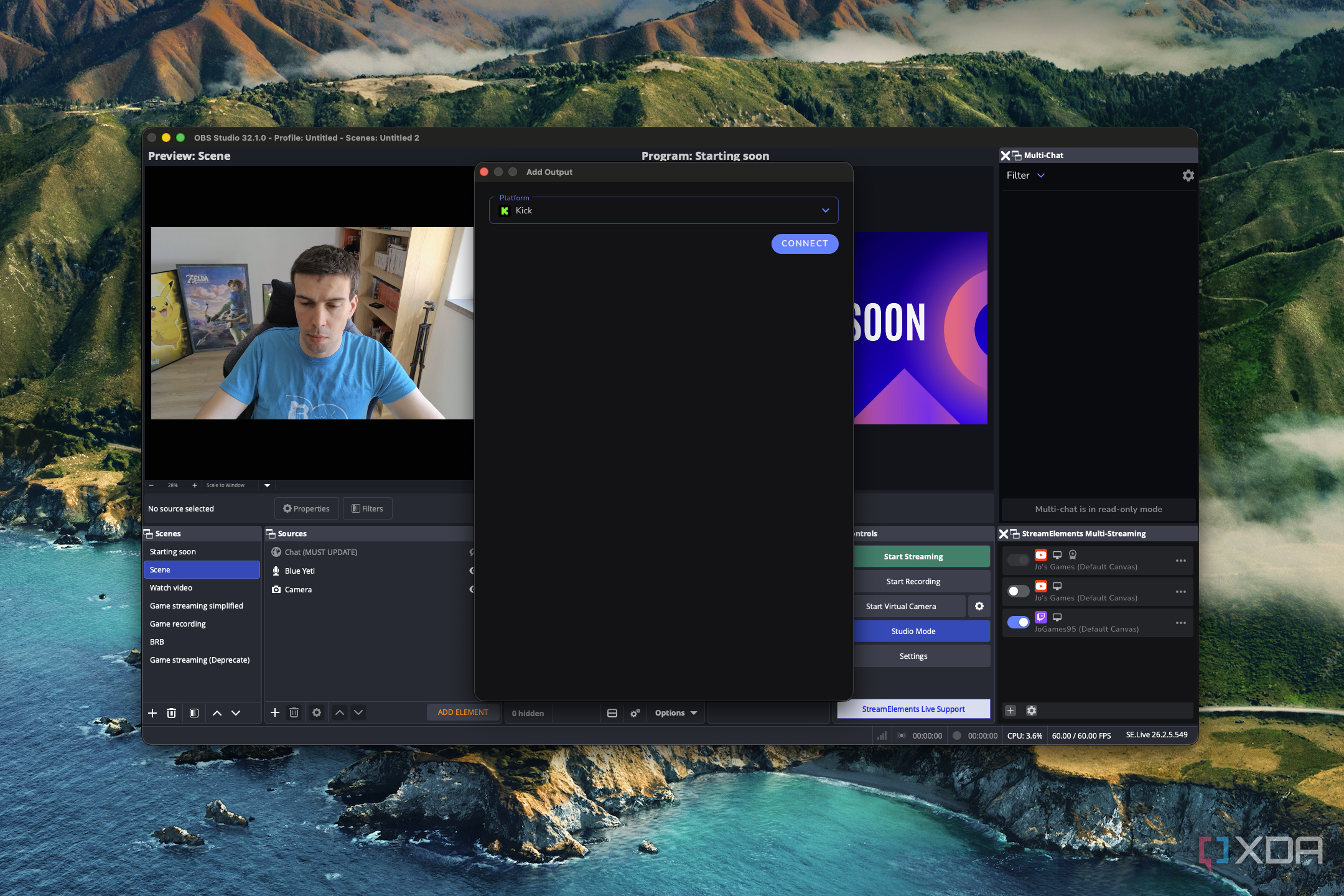Image resolution: width=1344 pixels, height=896 pixels.
Task: Open Multi-Chat settings gear
Action: click(x=1188, y=175)
